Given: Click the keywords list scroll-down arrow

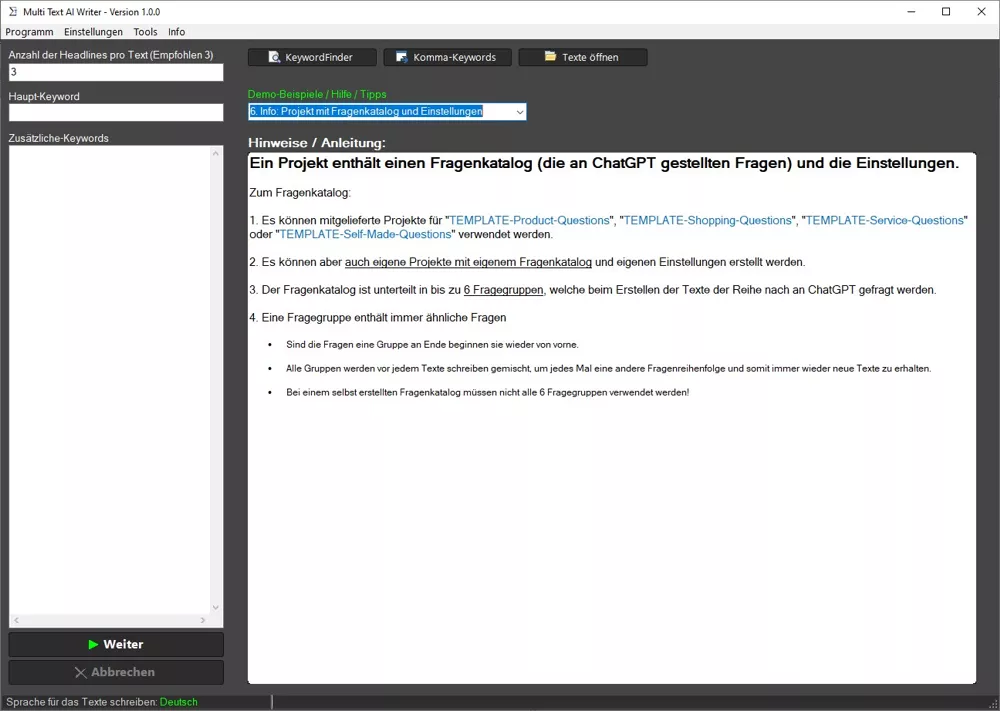Looking at the screenshot, I should point(216,608).
